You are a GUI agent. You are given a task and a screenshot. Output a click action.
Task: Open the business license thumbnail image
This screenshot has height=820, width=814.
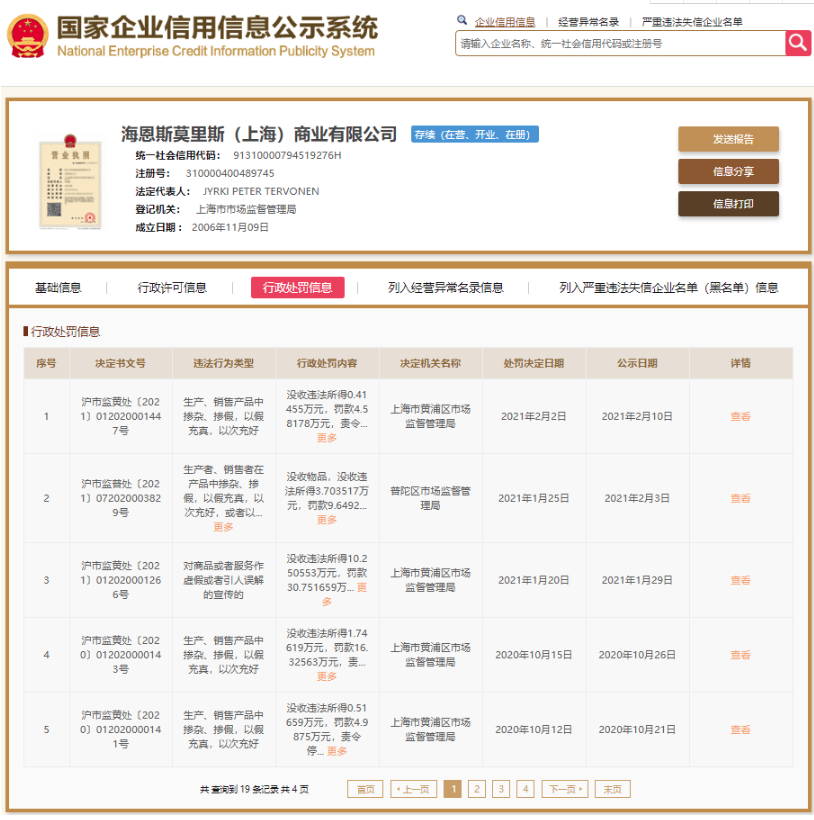tap(70, 180)
